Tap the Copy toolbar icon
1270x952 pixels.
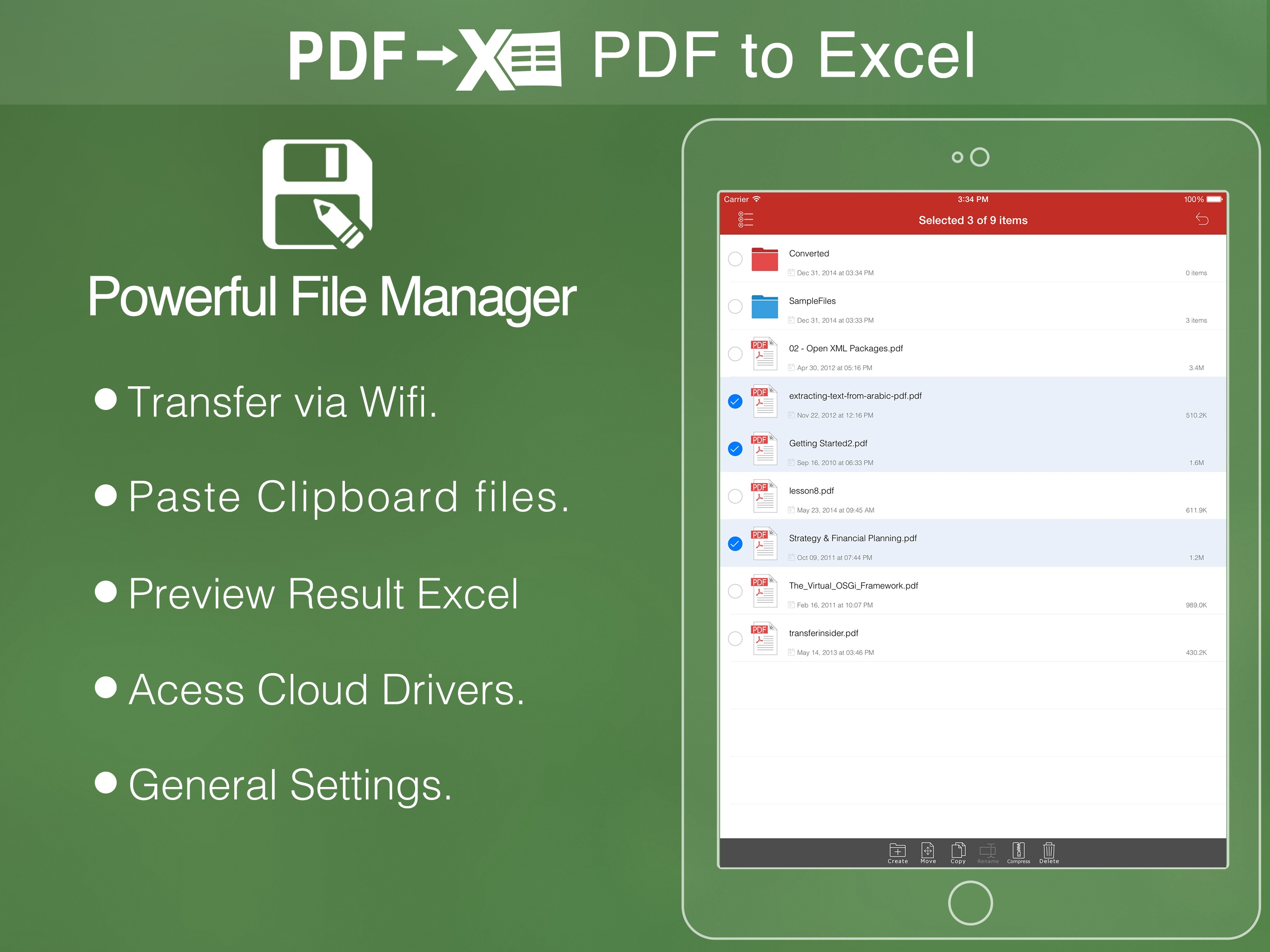tap(958, 853)
